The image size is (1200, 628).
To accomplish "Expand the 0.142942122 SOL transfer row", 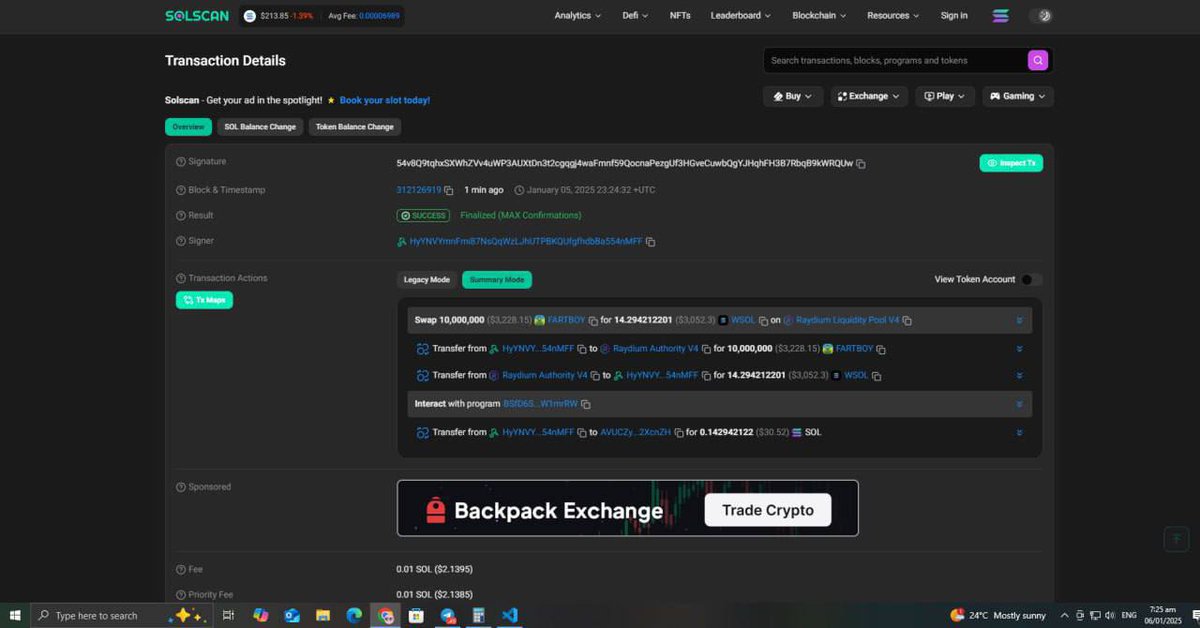I will pos(1019,433).
